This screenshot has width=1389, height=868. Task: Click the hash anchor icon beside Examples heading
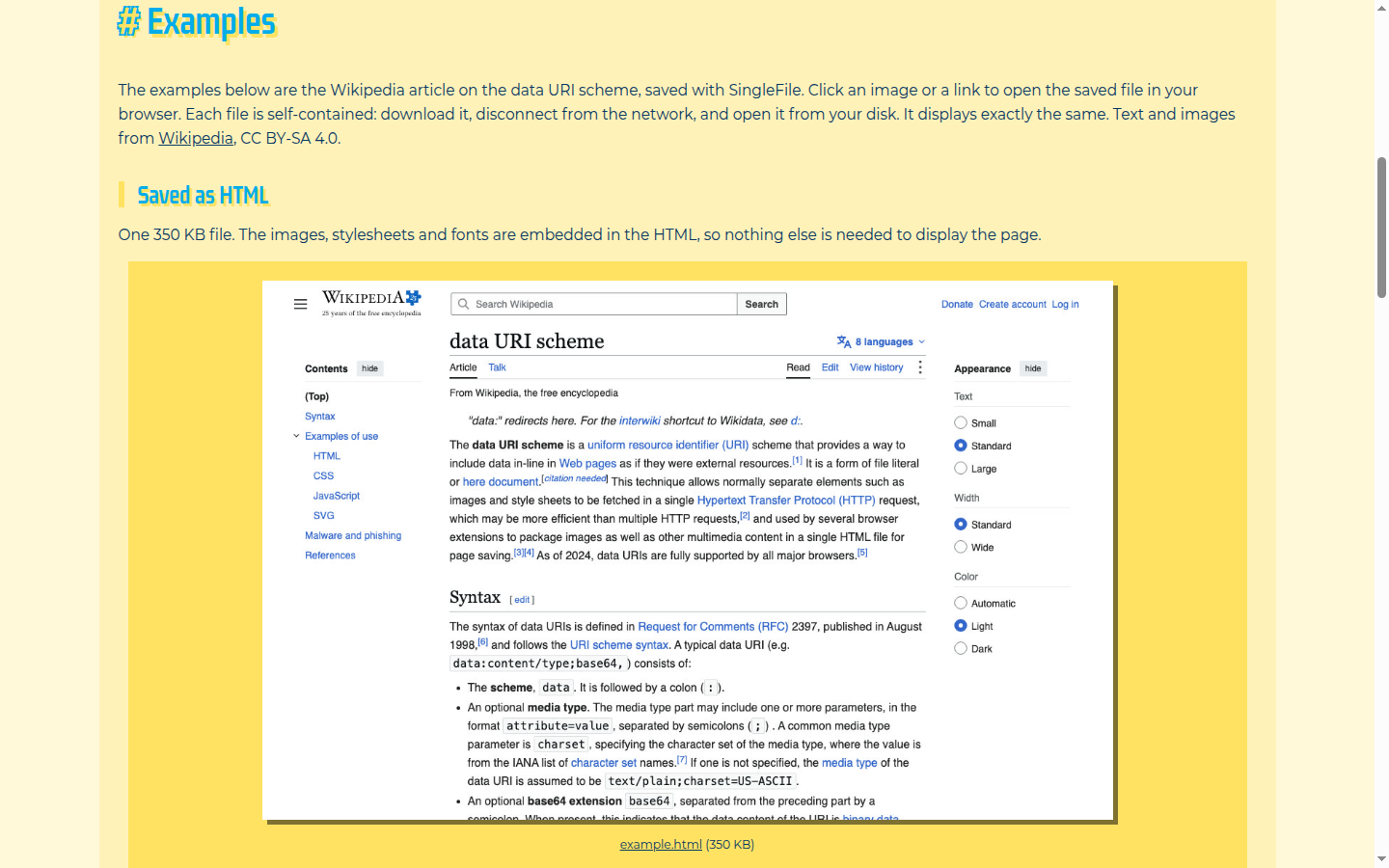(128, 21)
